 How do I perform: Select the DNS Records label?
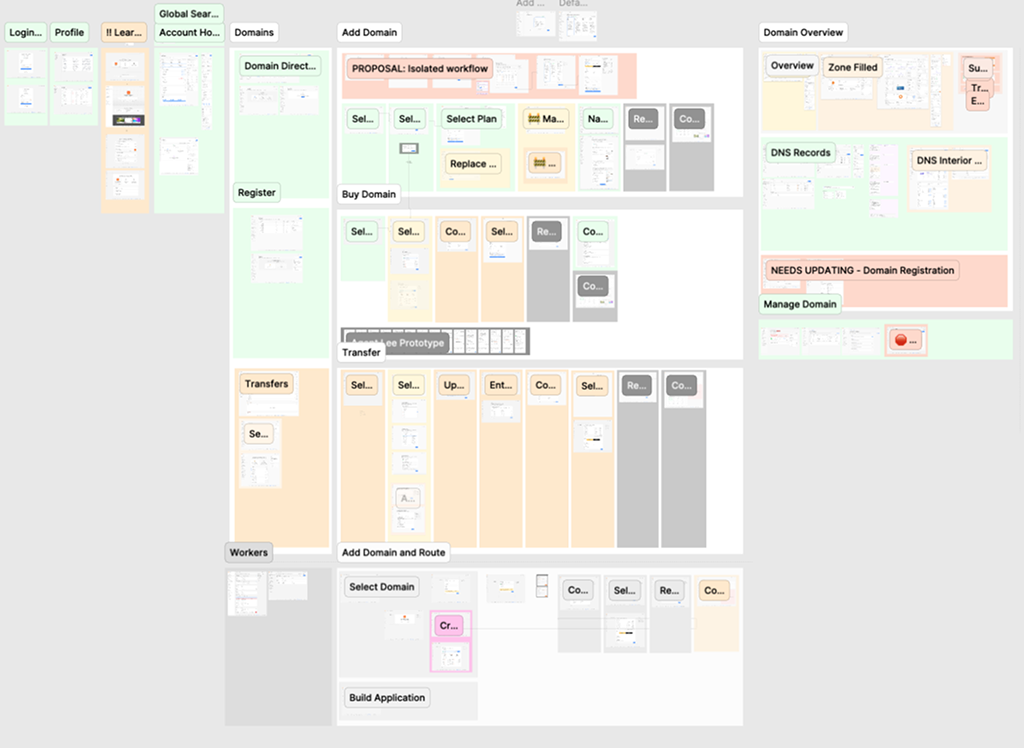801,153
